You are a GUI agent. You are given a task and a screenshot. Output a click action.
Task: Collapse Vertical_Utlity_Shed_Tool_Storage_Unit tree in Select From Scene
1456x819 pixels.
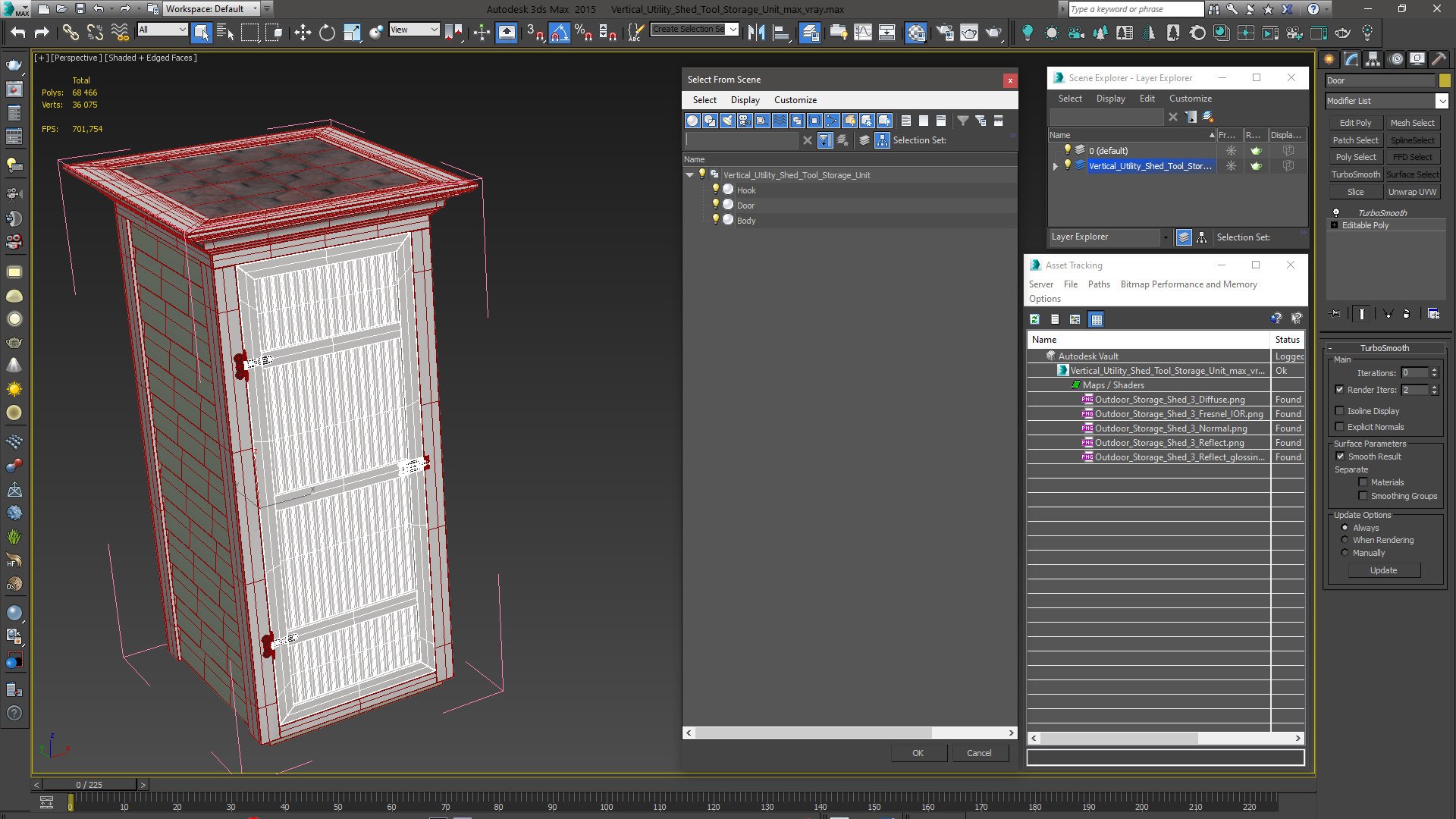[689, 175]
